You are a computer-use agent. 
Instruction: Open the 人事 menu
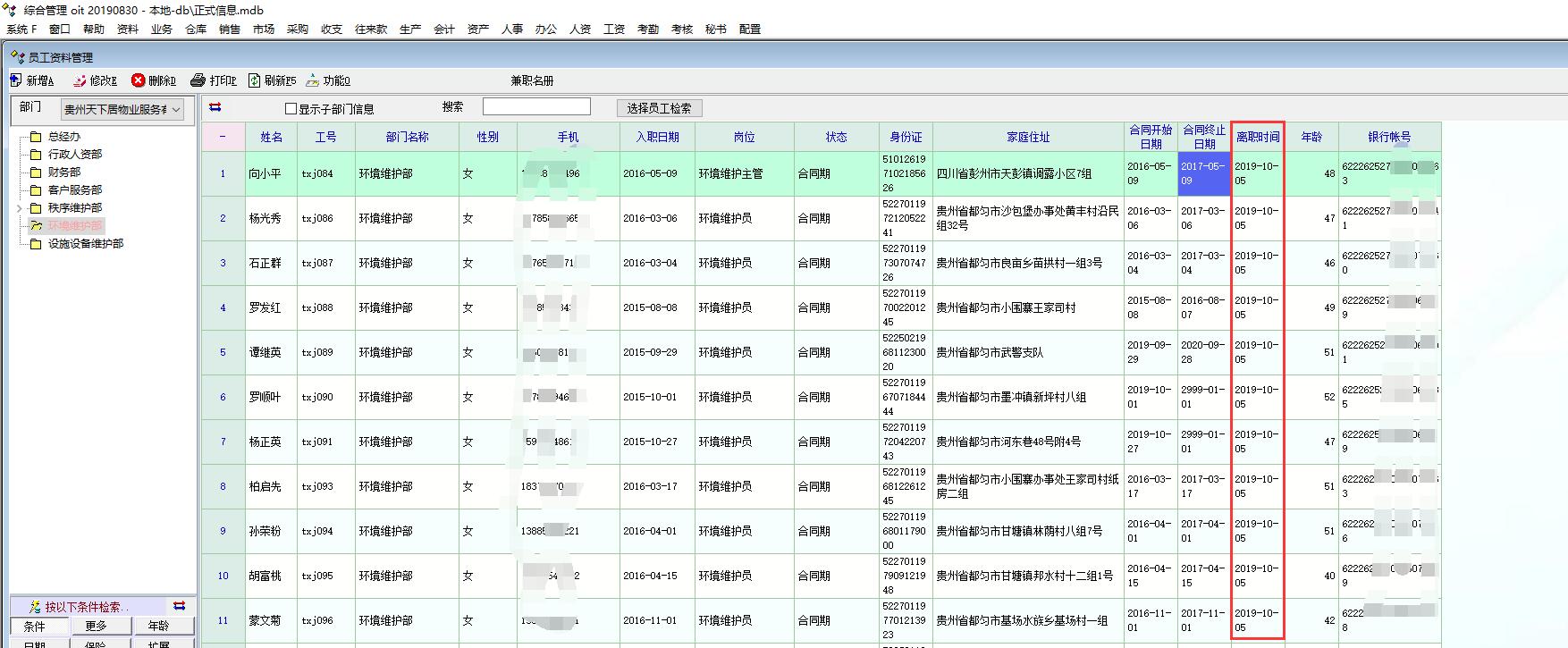[x=511, y=29]
